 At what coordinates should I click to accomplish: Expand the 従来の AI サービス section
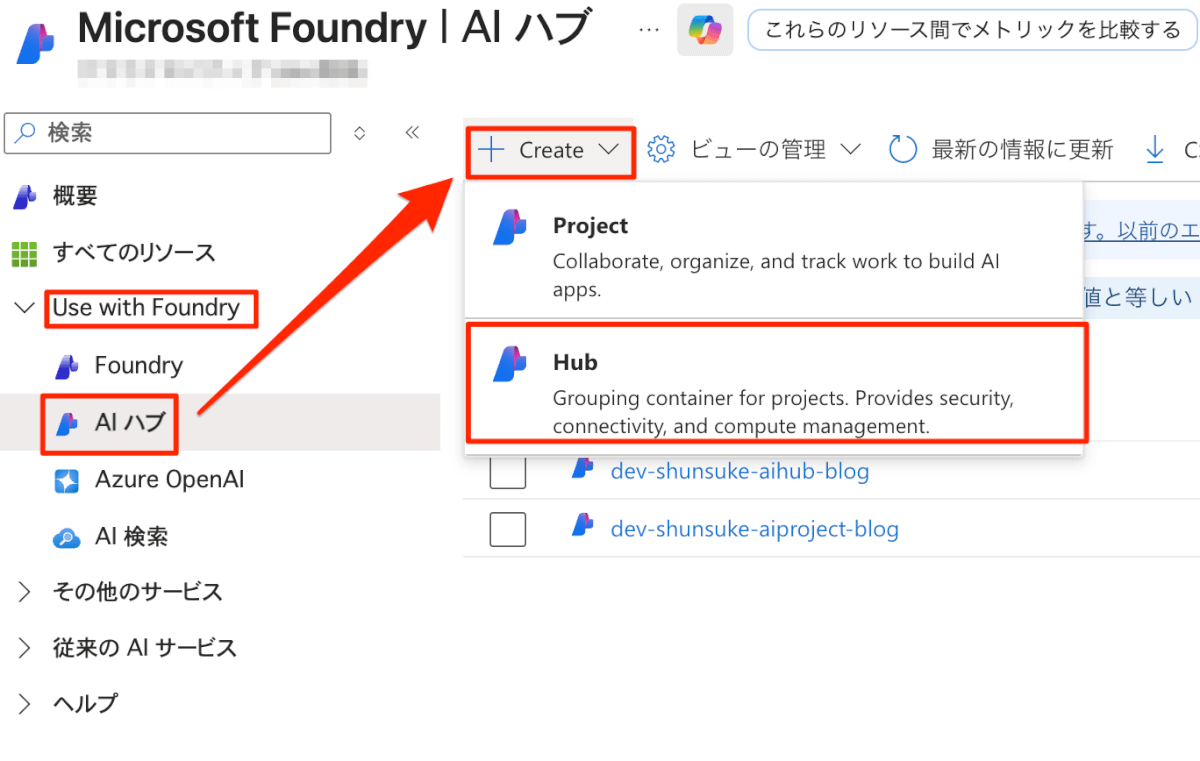(x=25, y=648)
